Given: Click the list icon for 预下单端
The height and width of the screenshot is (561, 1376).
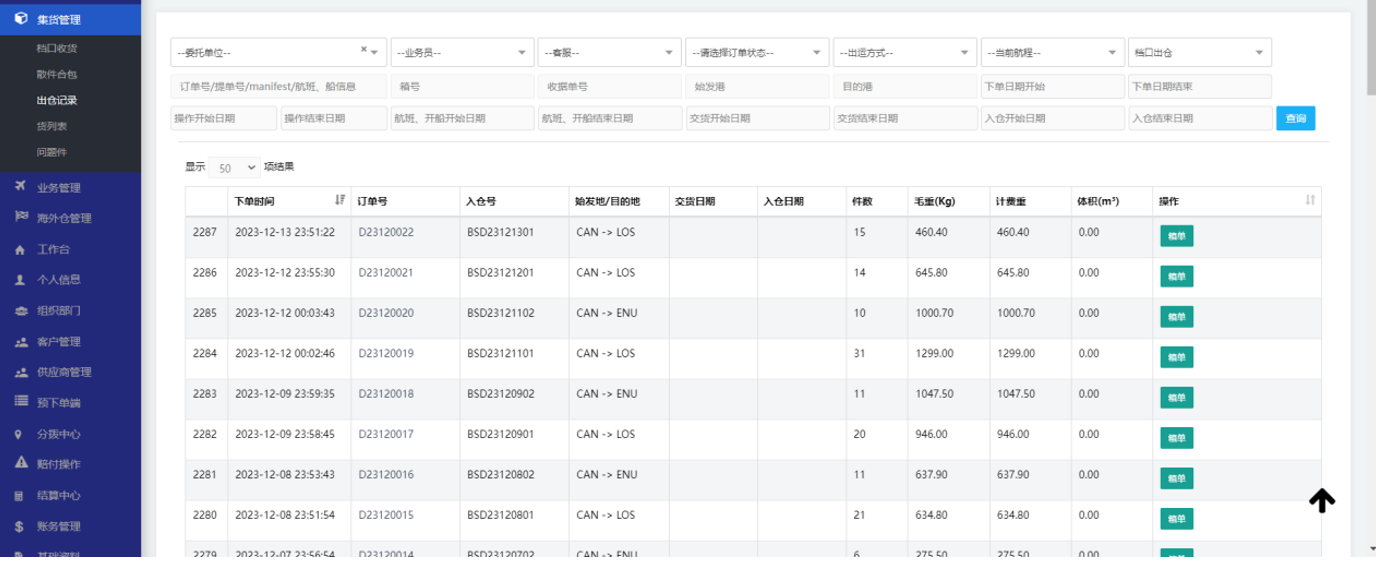Looking at the screenshot, I should 20,402.
